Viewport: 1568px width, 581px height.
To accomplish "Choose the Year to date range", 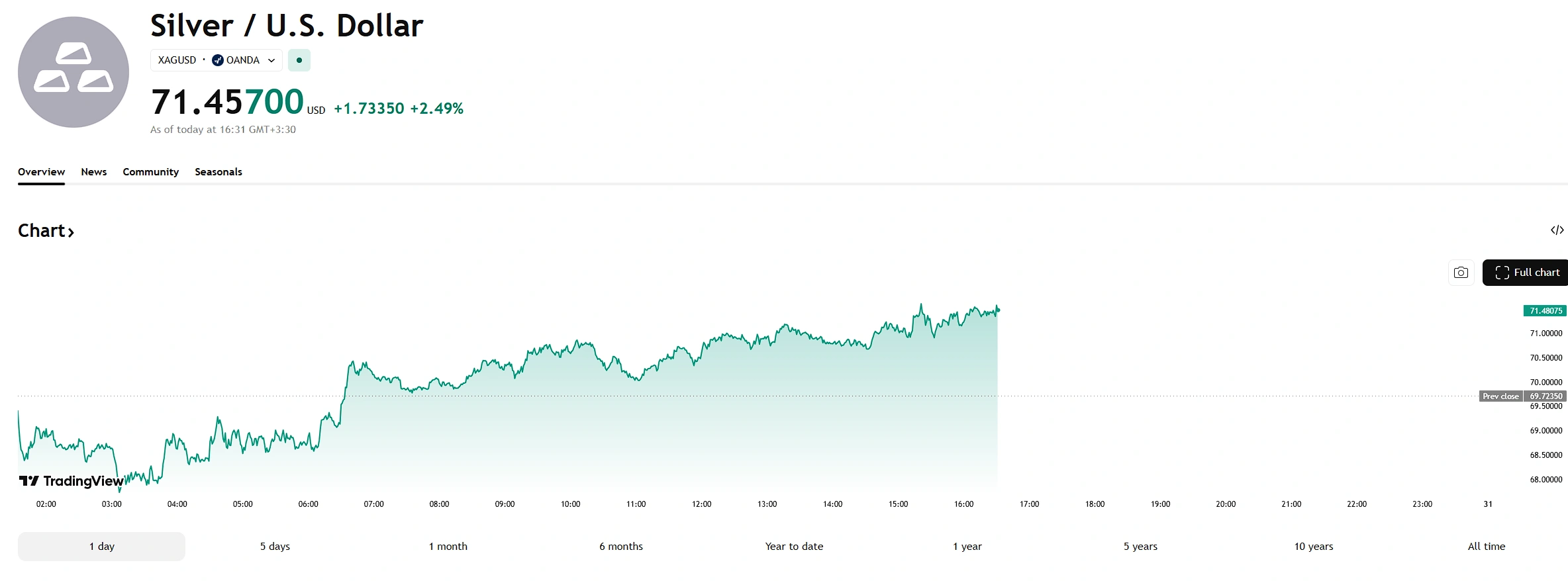I will pyautogui.click(x=794, y=547).
